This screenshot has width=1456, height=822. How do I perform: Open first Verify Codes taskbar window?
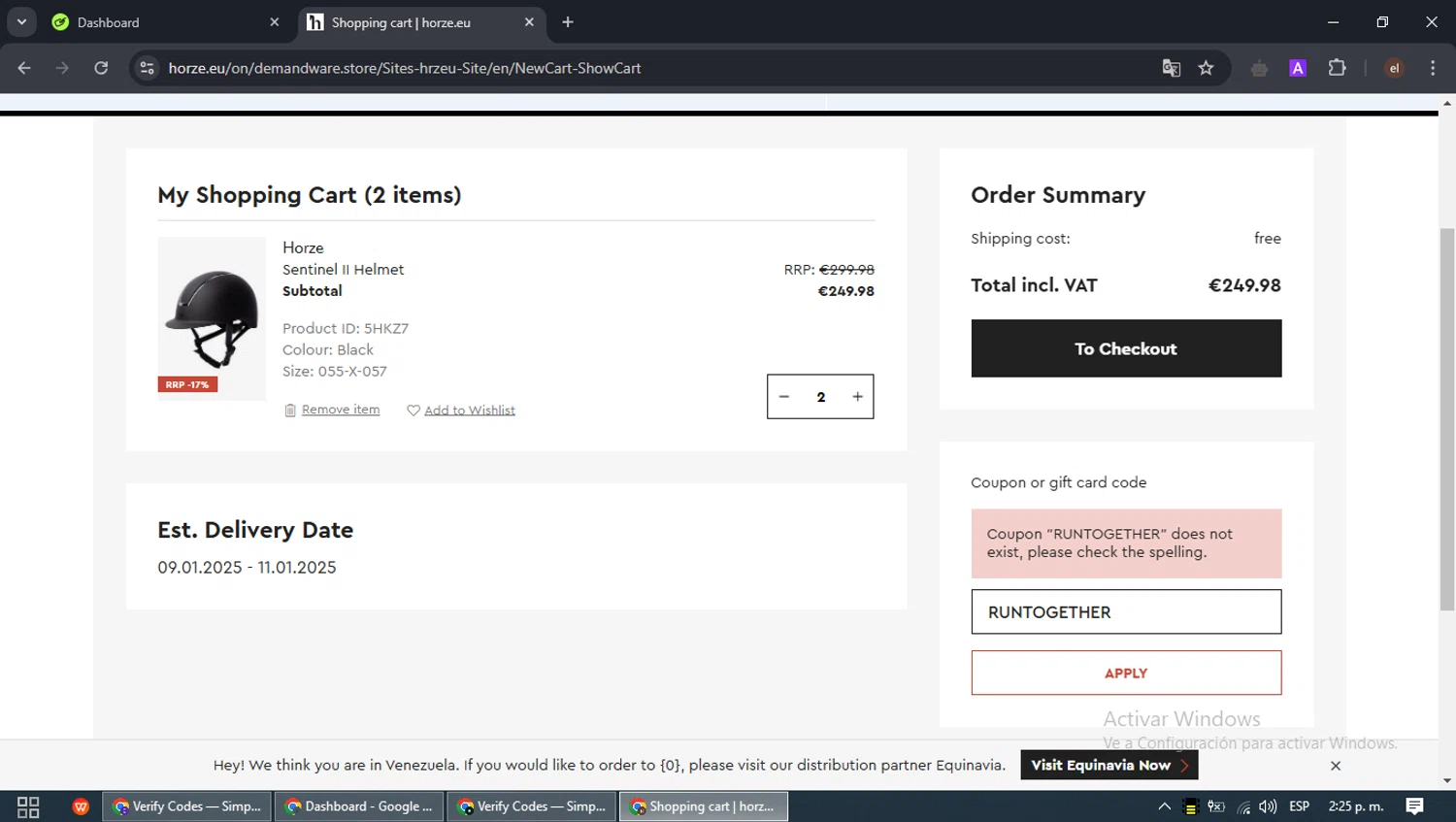(186, 806)
